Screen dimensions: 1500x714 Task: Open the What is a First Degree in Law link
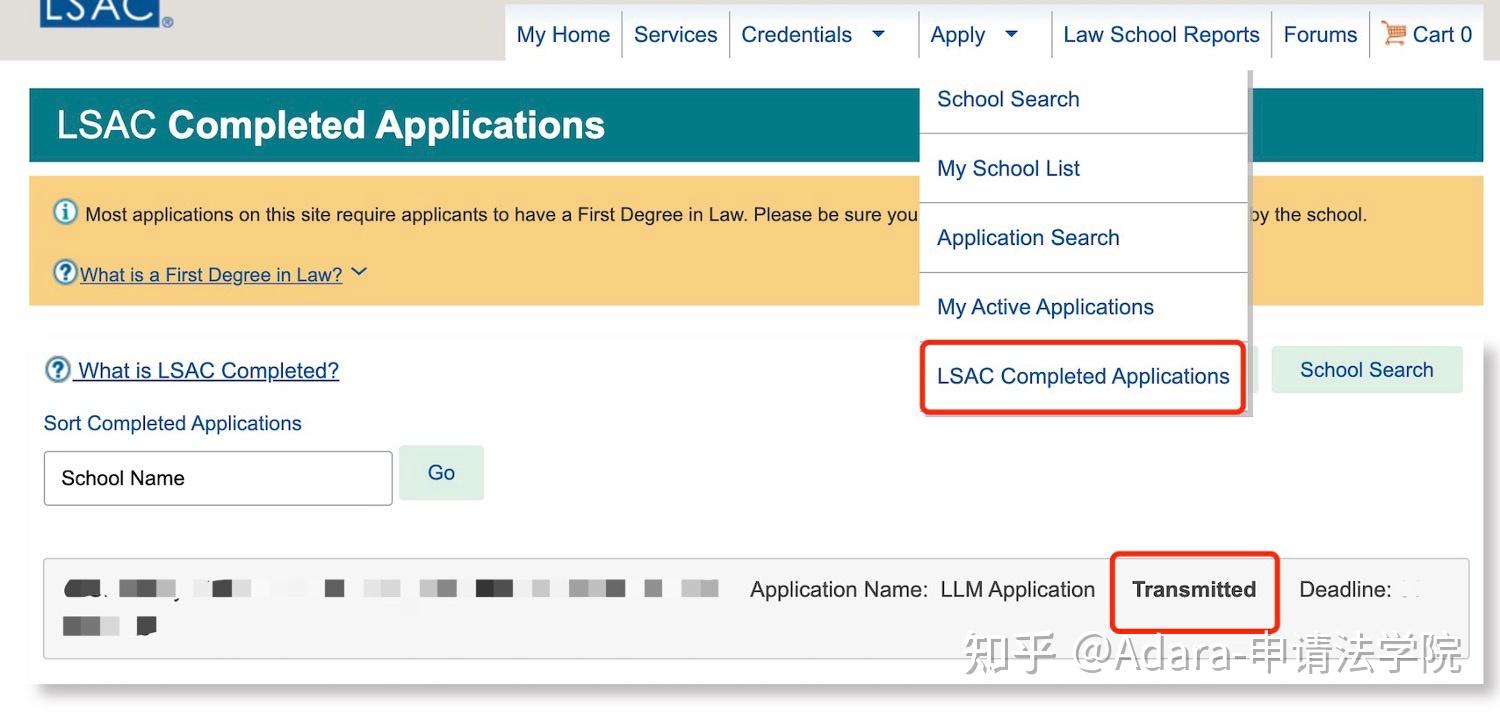(x=211, y=274)
